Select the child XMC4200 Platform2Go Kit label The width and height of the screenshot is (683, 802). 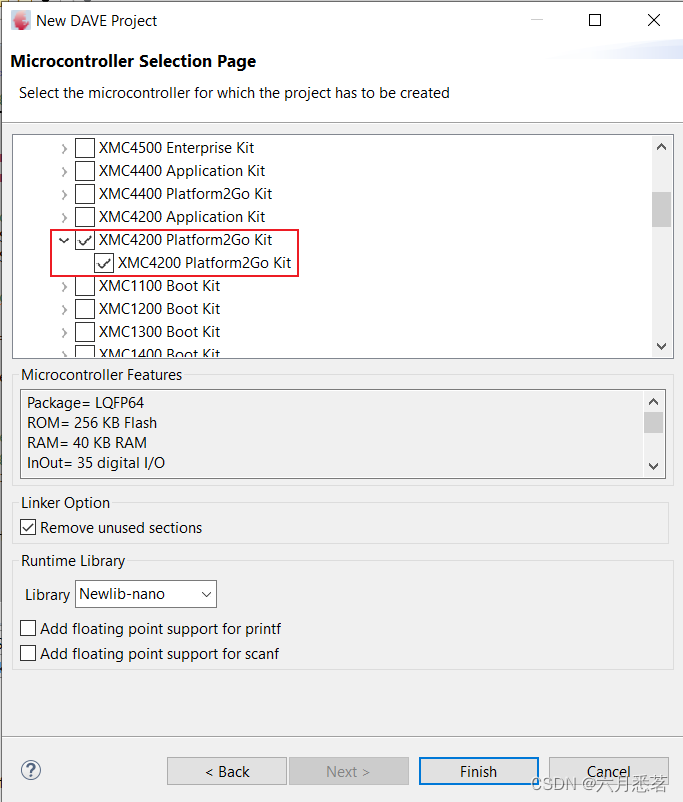pyautogui.click(x=205, y=263)
